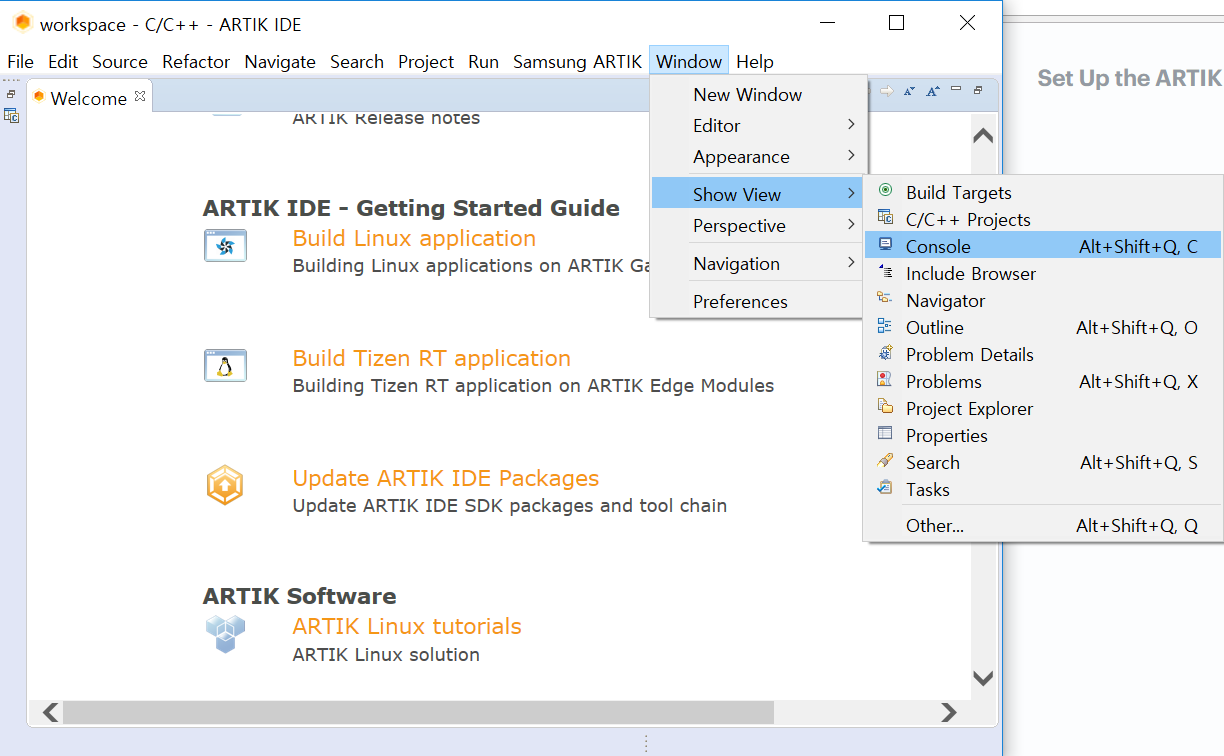Open the Edit menu

[x=63, y=61]
